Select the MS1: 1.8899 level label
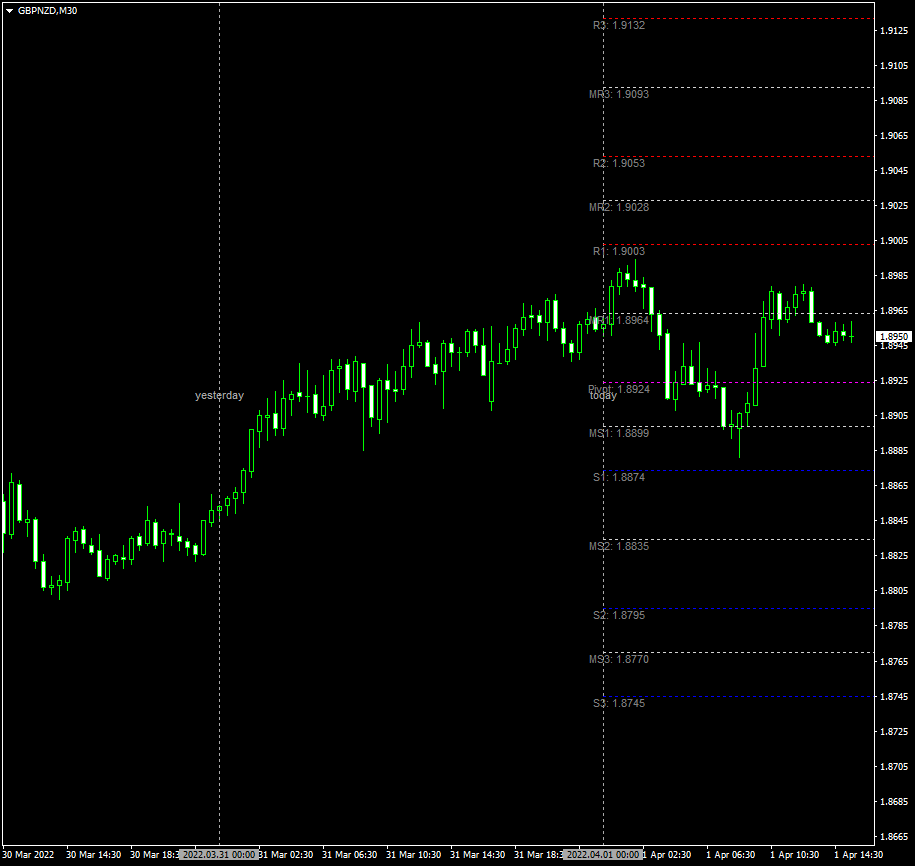The width and height of the screenshot is (915, 866). coord(618,433)
